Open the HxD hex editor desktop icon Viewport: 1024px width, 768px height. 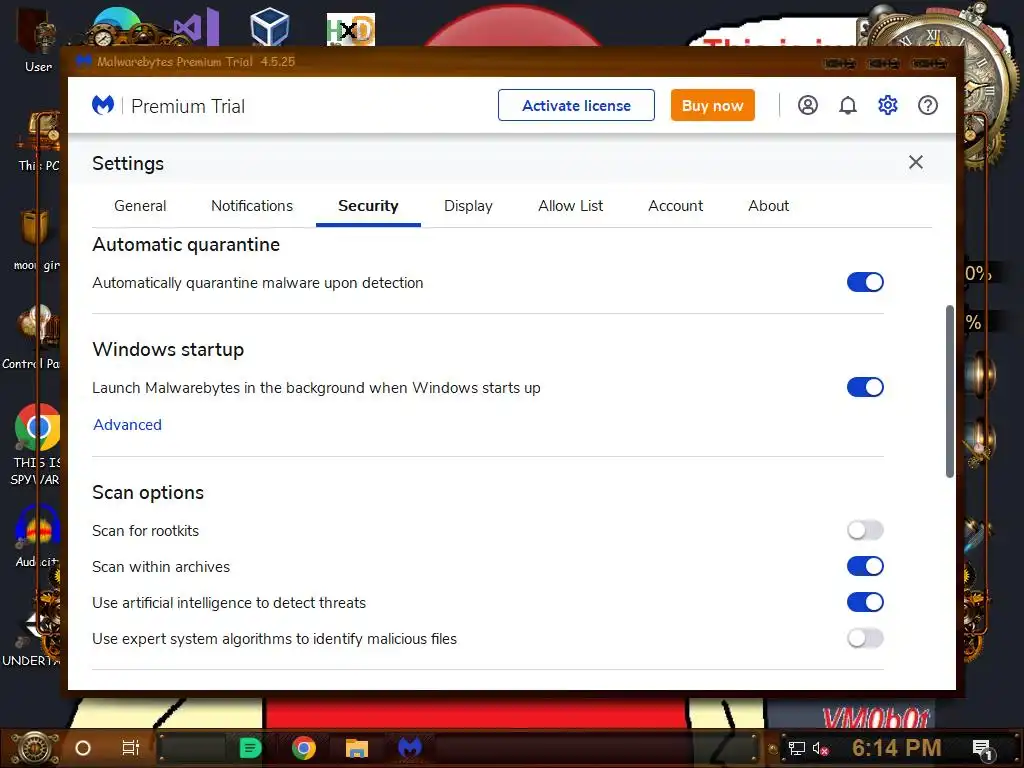click(x=351, y=29)
